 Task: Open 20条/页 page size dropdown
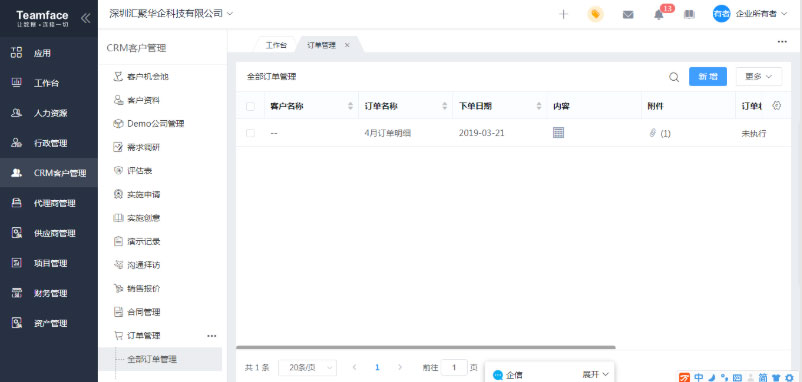(307, 367)
